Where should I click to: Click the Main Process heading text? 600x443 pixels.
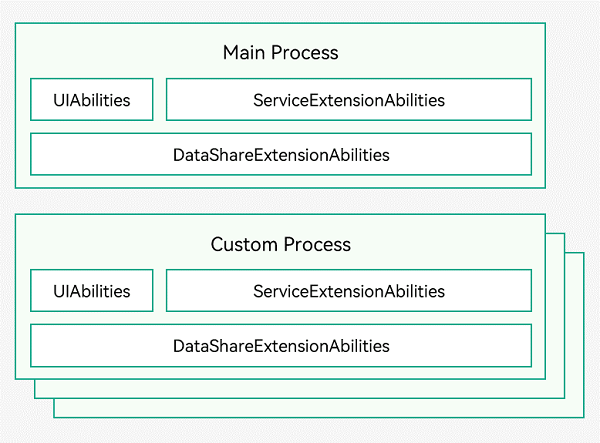click(x=280, y=52)
